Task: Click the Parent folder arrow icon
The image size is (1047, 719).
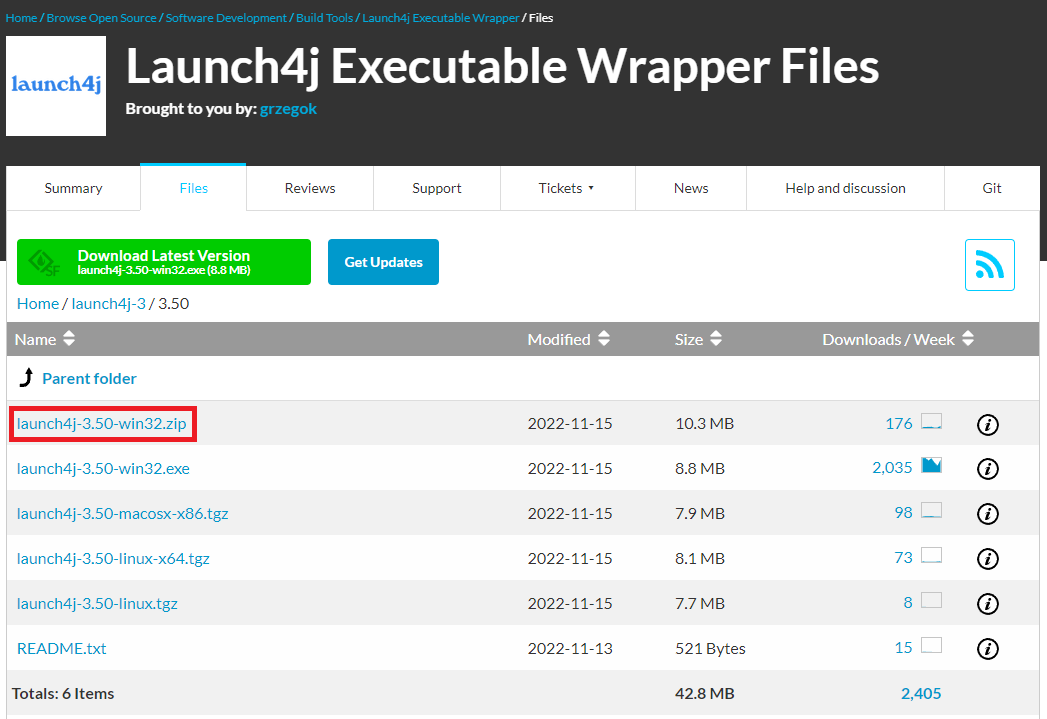Action: [25, 378]
